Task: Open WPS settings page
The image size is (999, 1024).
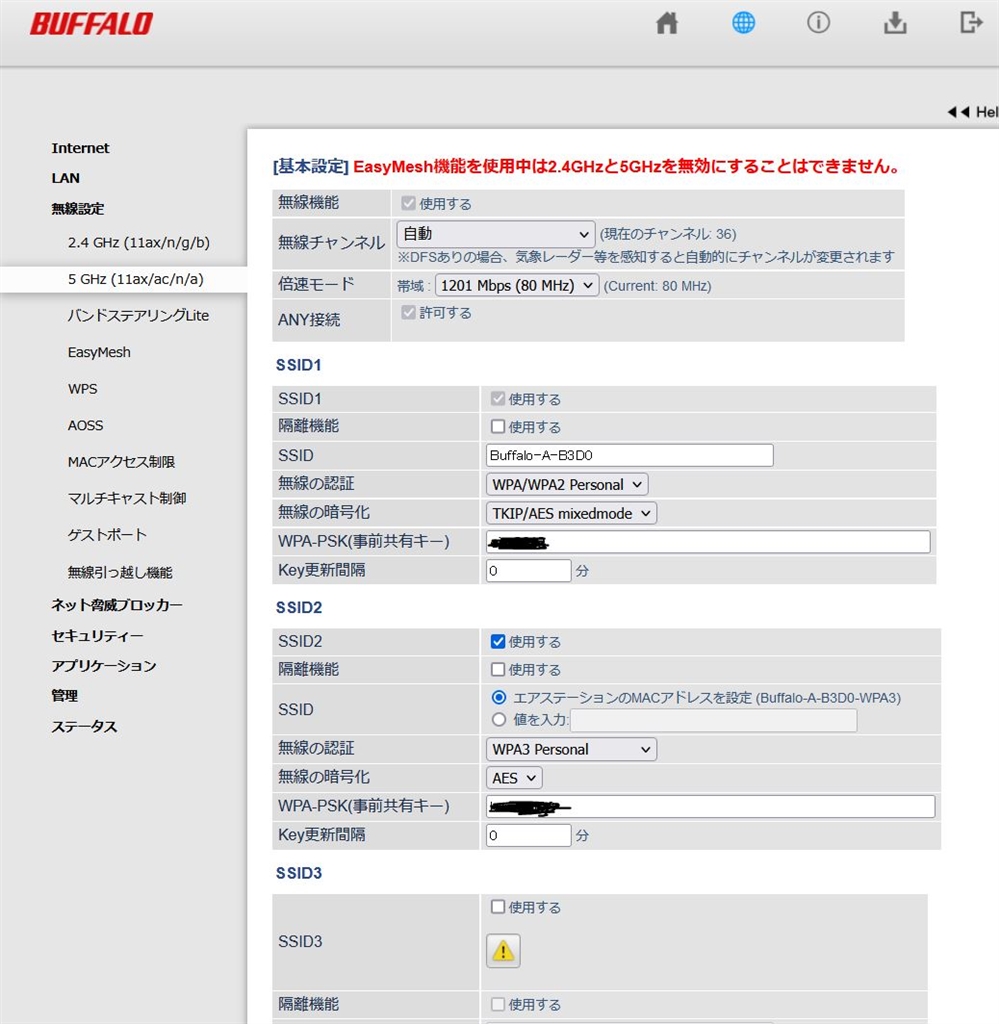Action: tap(82, 389)
